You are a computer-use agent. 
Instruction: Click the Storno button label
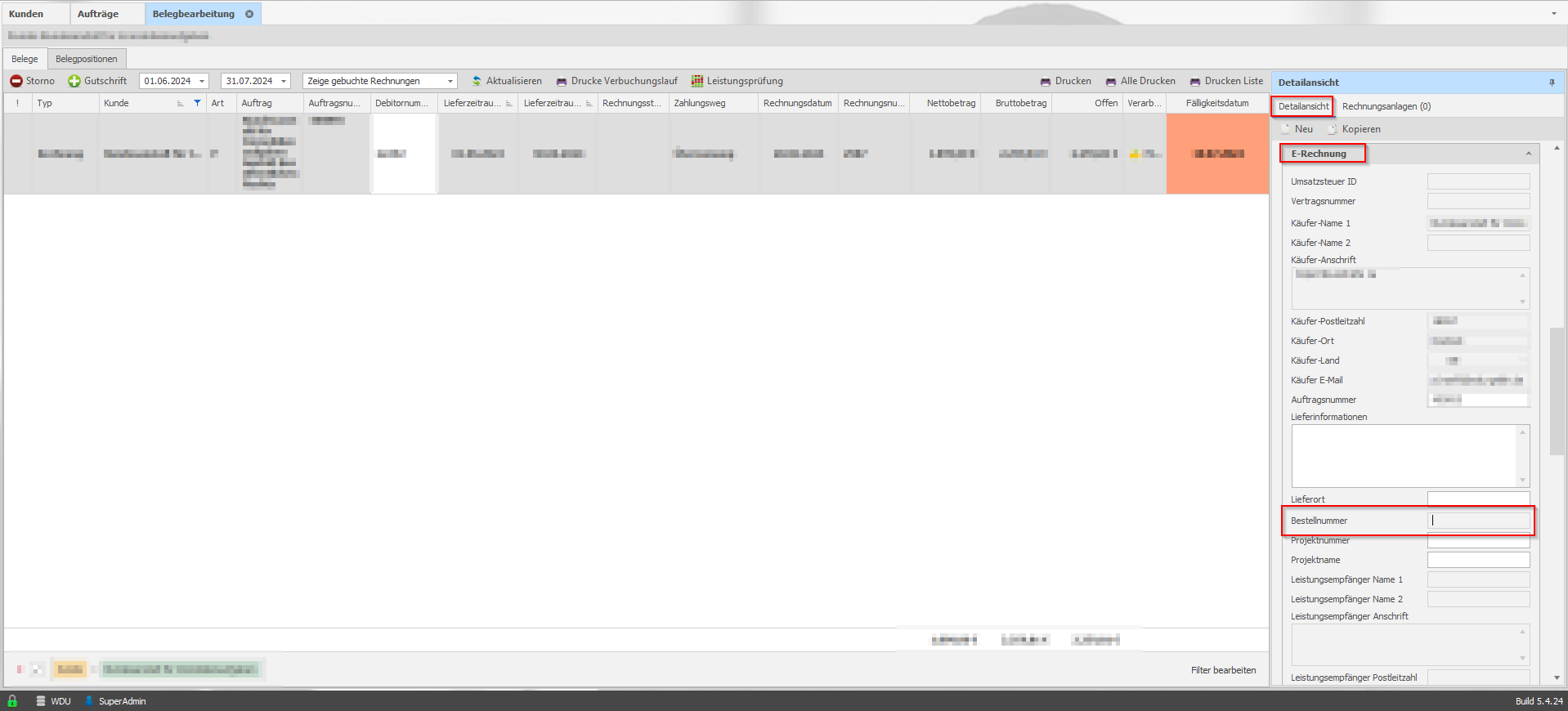(x=40, y=81)
